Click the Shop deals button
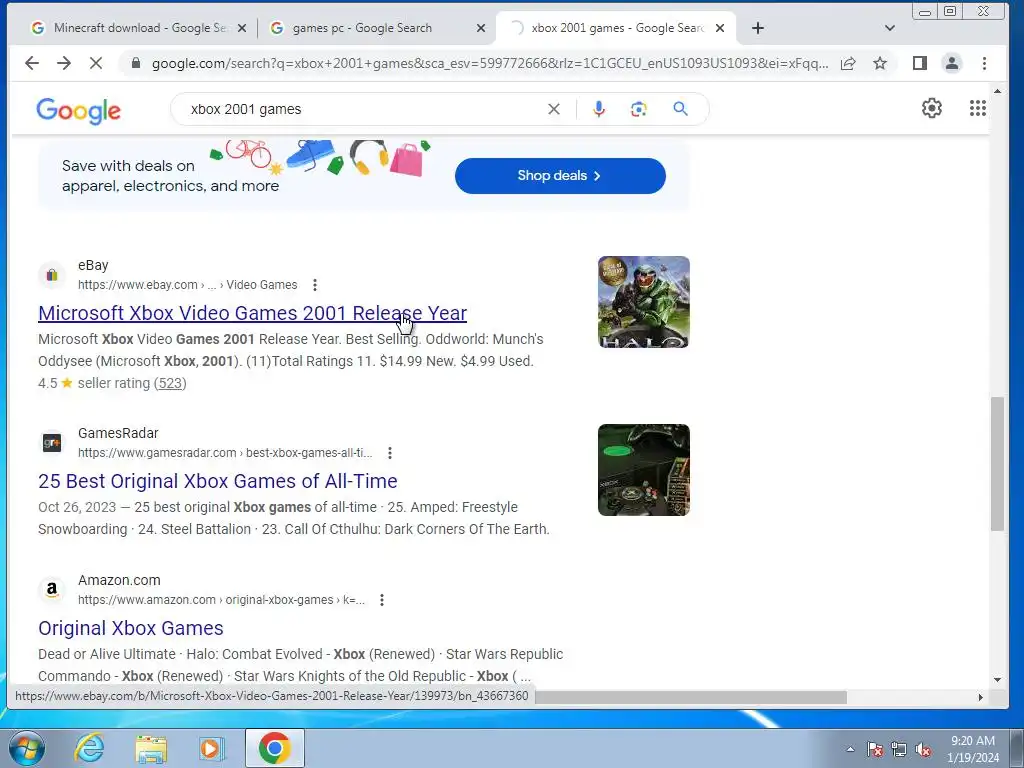This screenshot has height=768, width=1024. [x=560, y=176]
